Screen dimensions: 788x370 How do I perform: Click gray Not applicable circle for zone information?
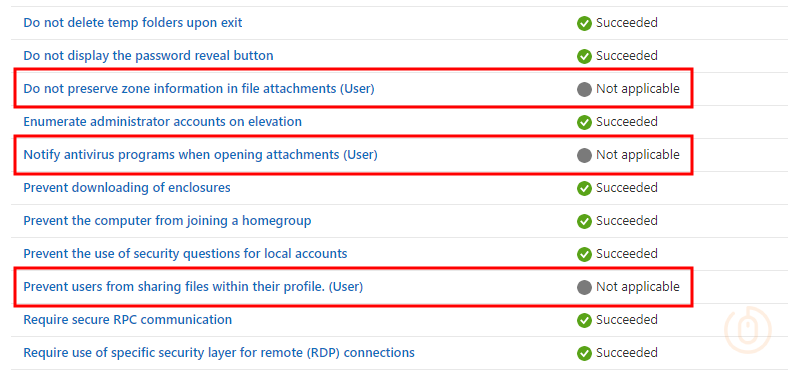(584, 89)
